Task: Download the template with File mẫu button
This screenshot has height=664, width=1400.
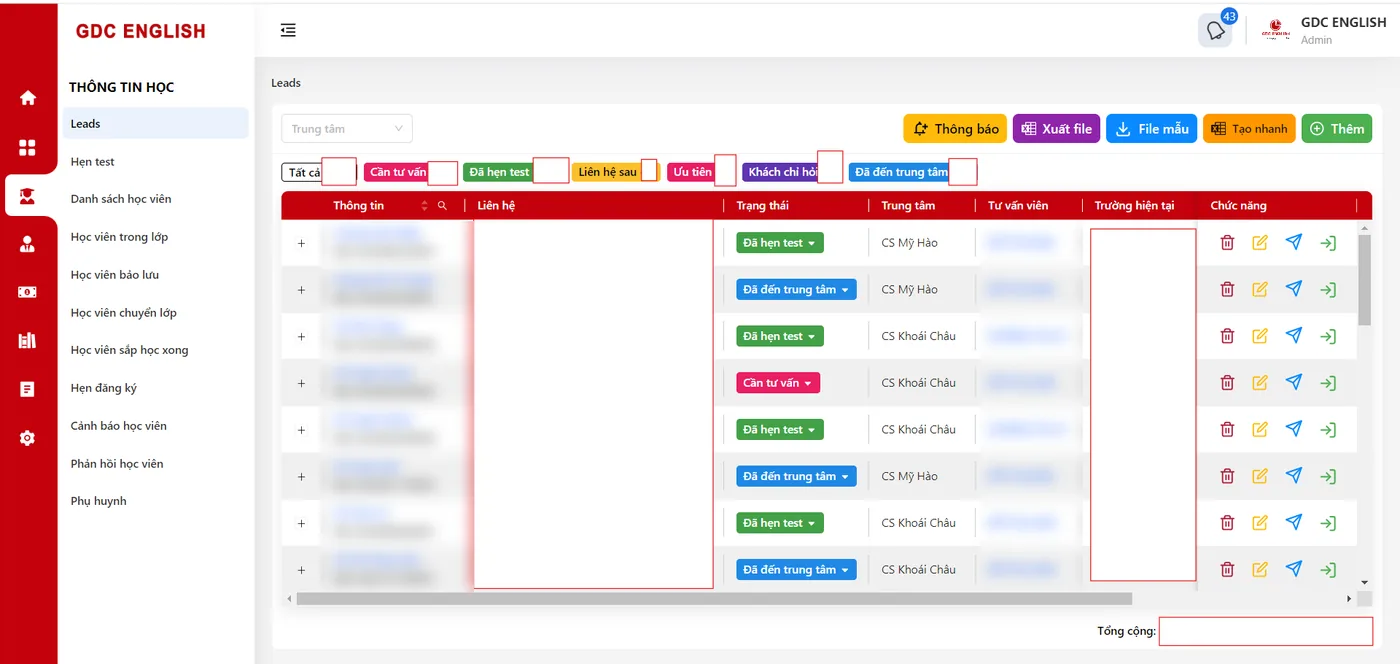Action: click(x=1151, y=129)
